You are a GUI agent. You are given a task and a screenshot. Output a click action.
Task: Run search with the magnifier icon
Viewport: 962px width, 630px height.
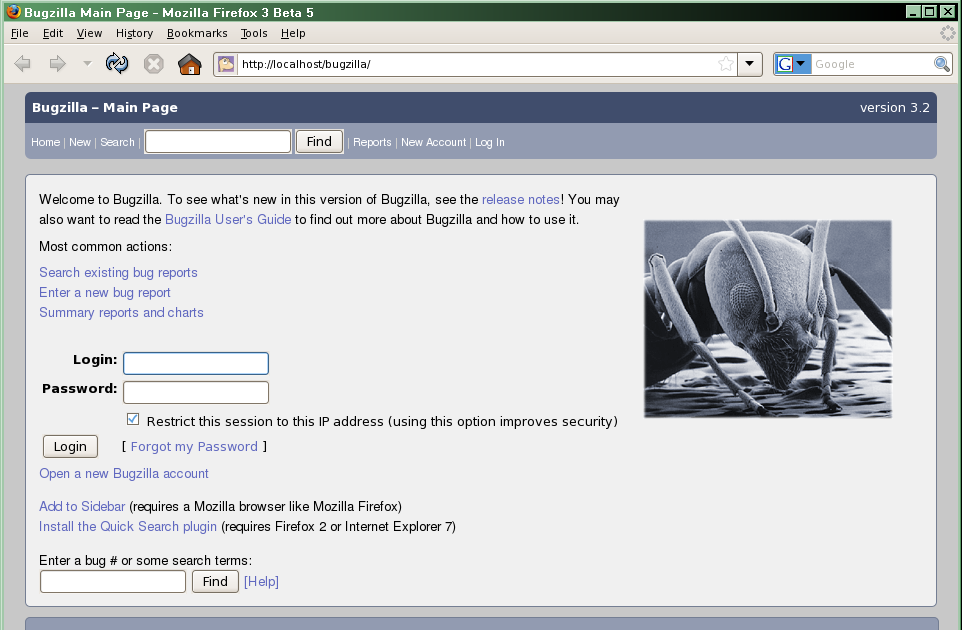coord(942,64)
